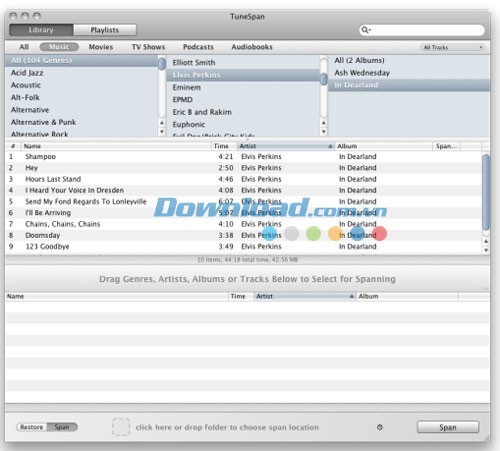Click the small gear icon beside Span button
Image resolution: width=500 pixels, height=451 pixels.
379,427
